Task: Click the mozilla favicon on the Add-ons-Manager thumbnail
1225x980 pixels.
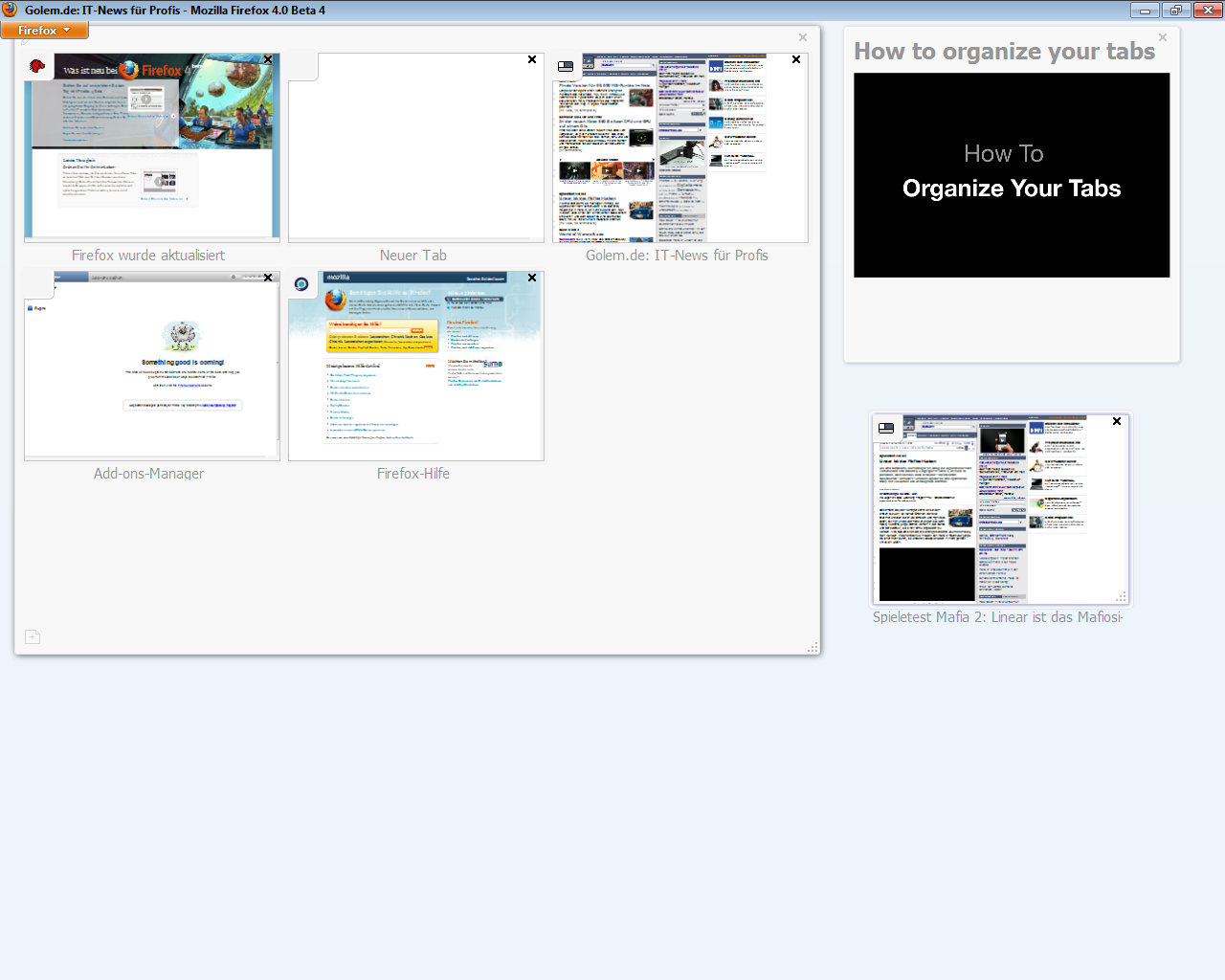Action: (38, 283)
